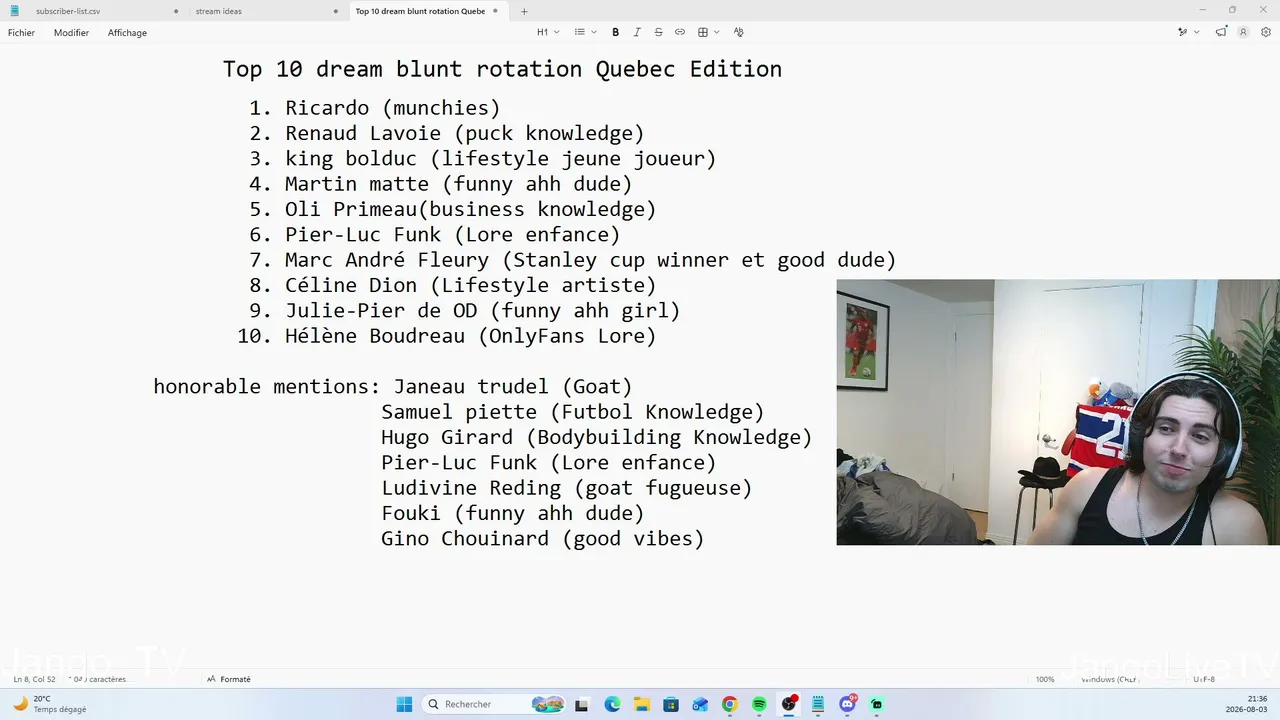The width and height of the screenshot is (1280, 720).
Task: Click the line "Gino Chouinard (good vibes)"
Action: coord(542,539)
